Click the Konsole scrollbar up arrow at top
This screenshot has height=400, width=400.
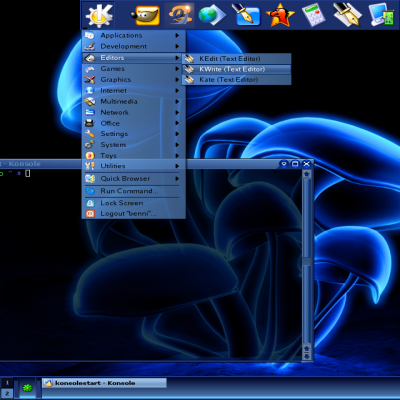pyautogui.click(x=307, y=174)
